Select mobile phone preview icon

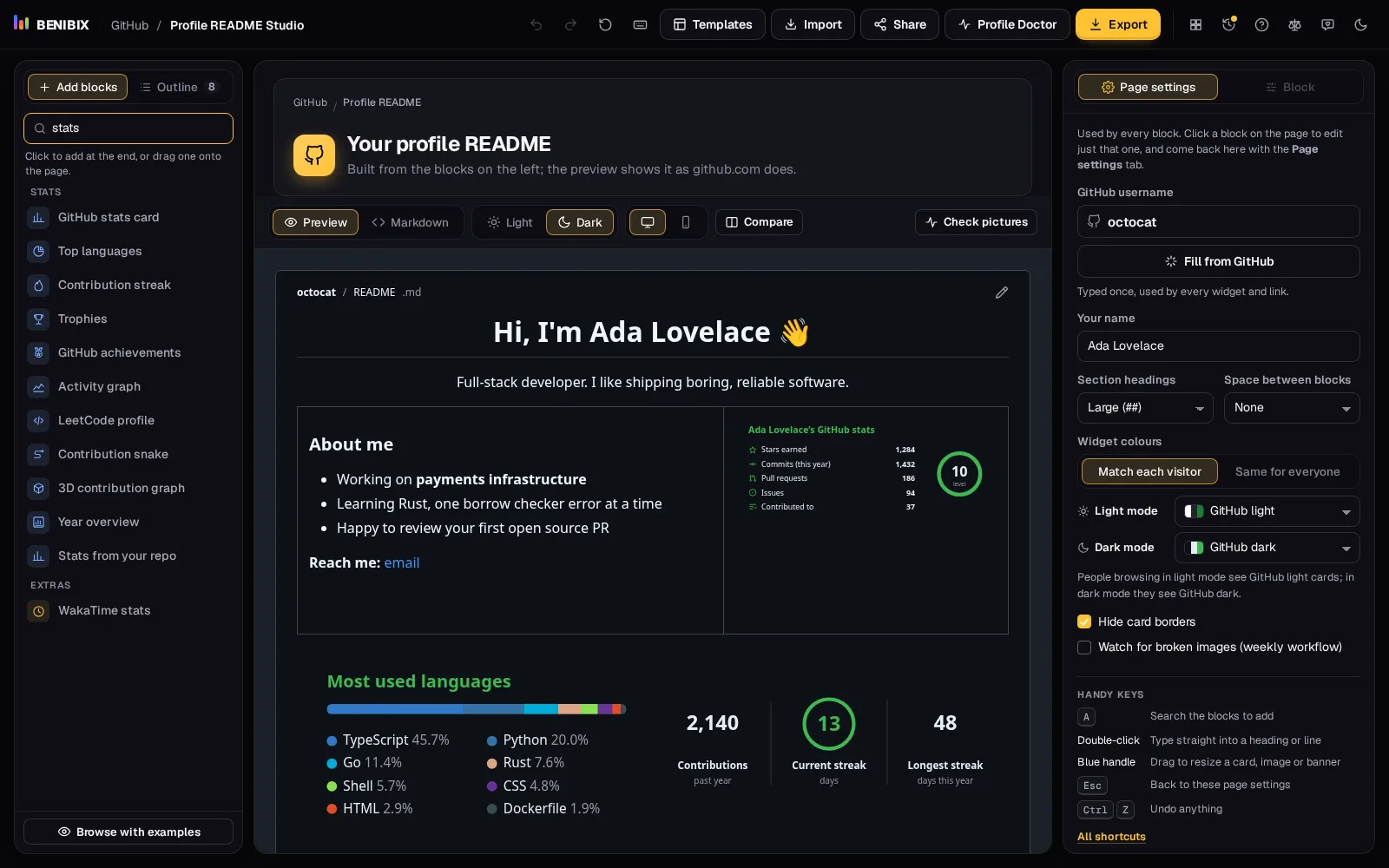[686, 222]
